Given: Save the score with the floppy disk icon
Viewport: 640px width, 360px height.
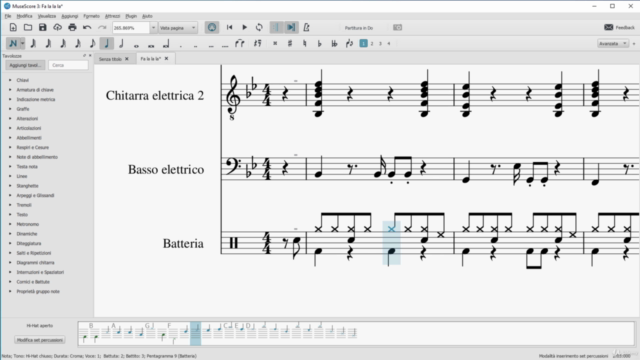Looking at the screenshot, I should coord(42,27).
